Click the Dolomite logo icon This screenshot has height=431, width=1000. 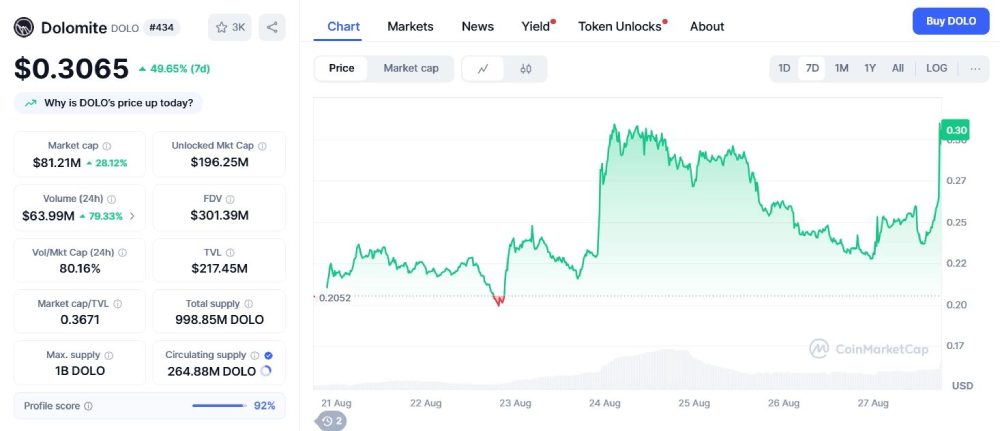pos(24,28)
